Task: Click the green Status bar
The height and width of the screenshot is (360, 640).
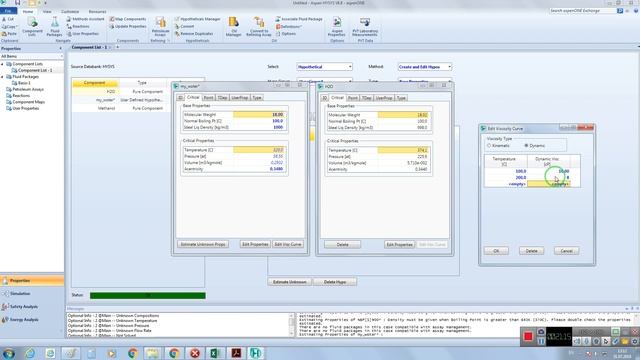Action: (148, 296)
